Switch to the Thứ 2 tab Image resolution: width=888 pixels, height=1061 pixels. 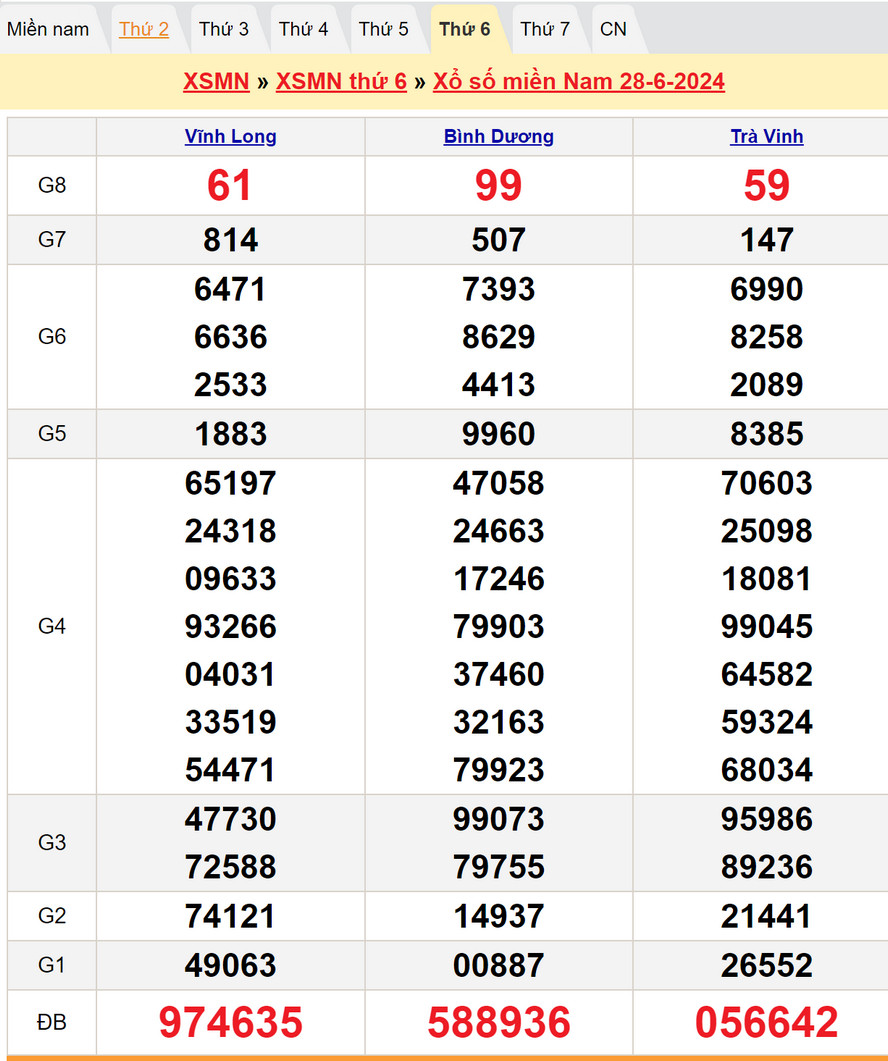tap(144, 29)
